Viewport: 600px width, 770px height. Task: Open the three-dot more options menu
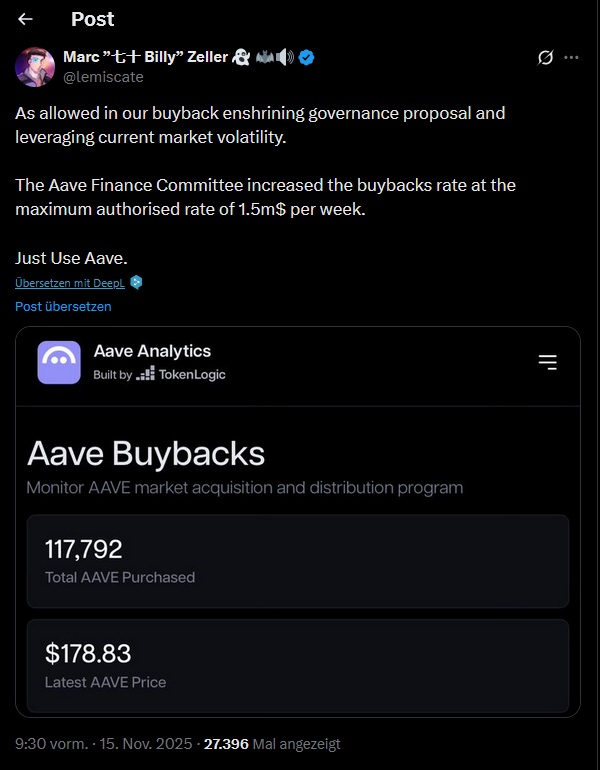pyautogui.click(x=572, y=58)
